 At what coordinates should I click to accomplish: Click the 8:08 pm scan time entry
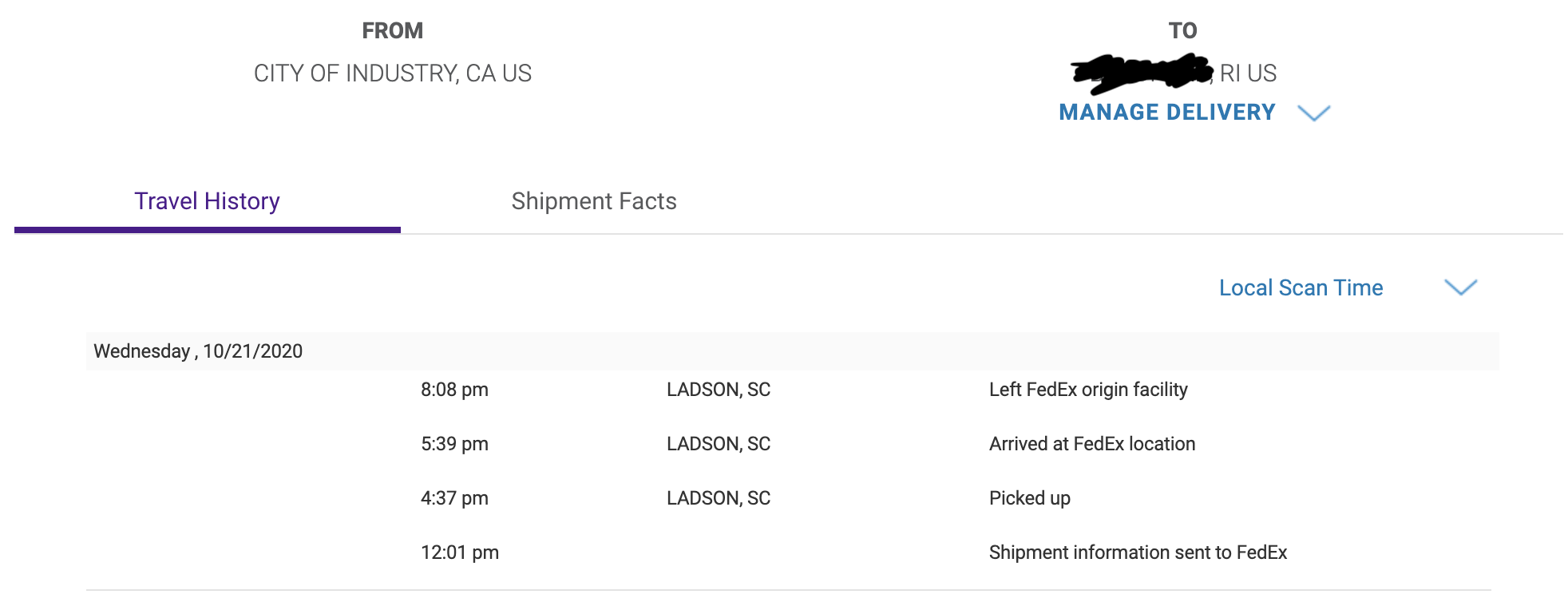pyautogui.click(x=454, y=390)
